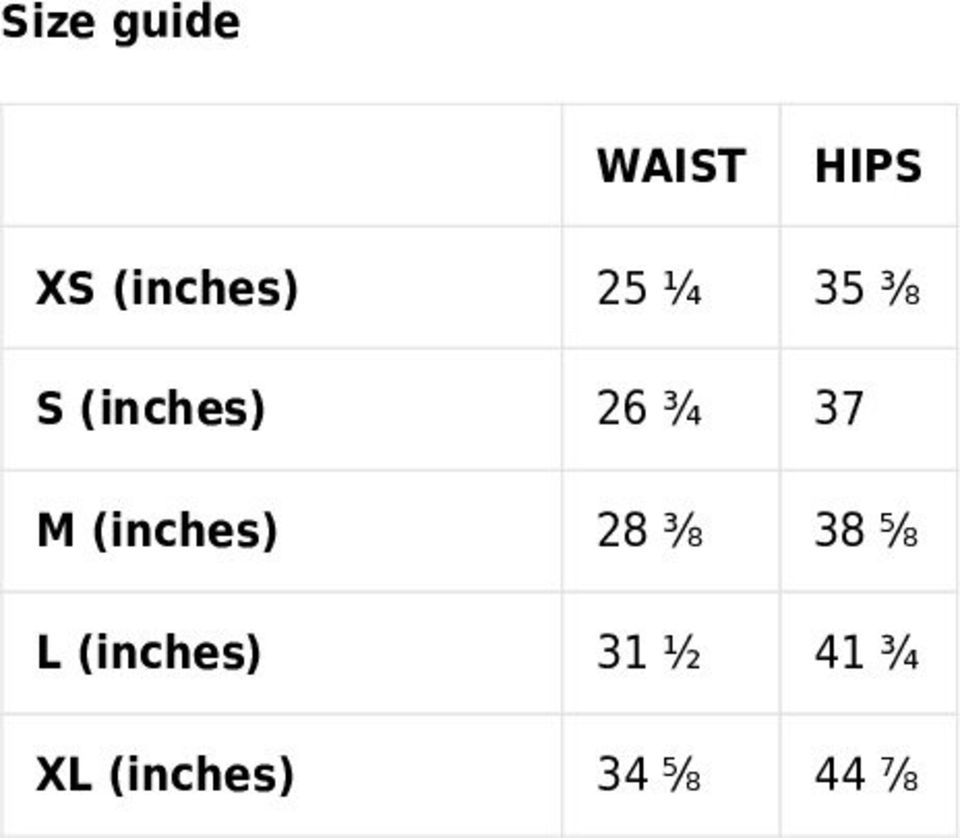The width and height of the screenshot is (960, 838).
Task: Click the empty top-left header cell
Action: pos(281,166)
